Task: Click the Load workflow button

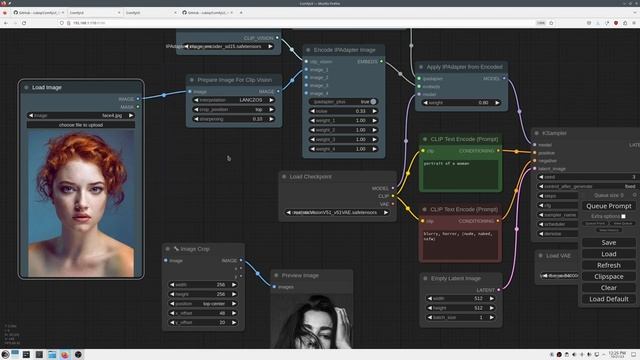Action: point(609,254)
